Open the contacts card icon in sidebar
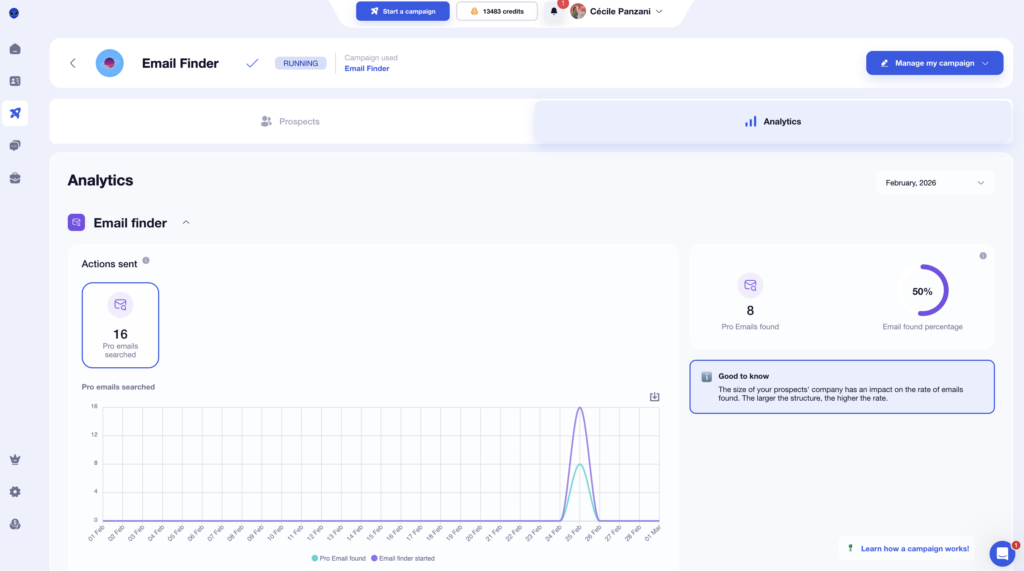 pos(15,81)
